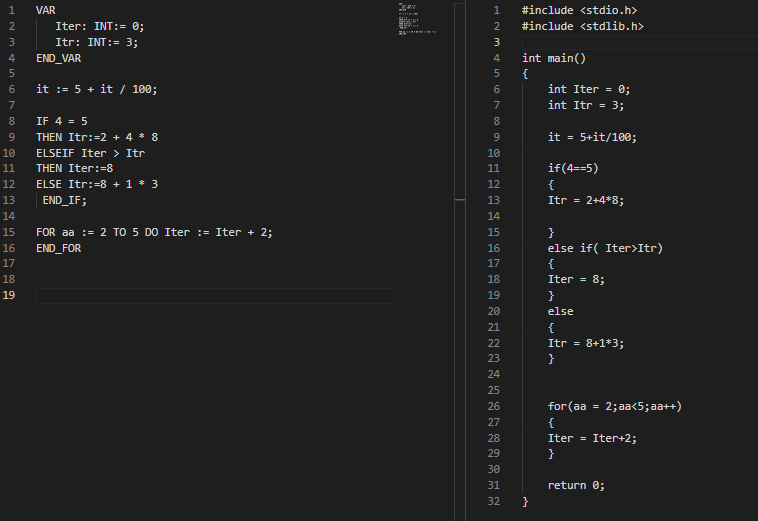Click the 'Itr: INT:= 3;' declaration line
The width and height of the screenshot is (758, 521).
tap(97, 42)
